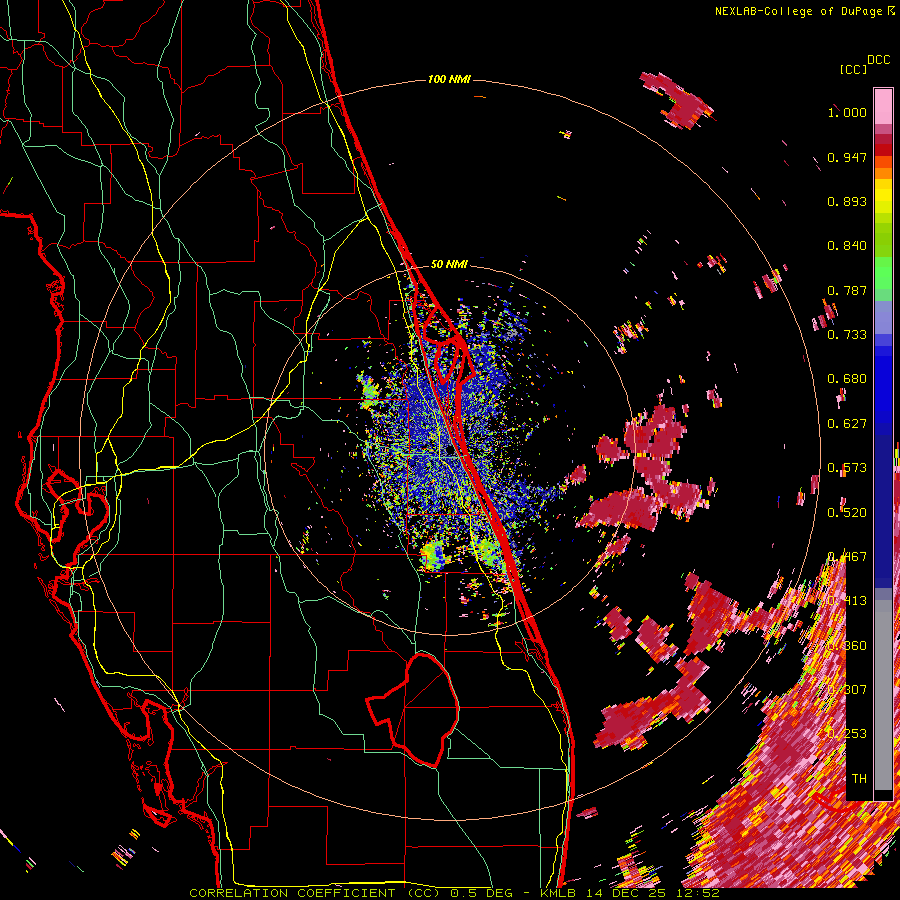The height and width of the screenshot is (900, 900).
Task: Click the KMLB station identifier in the caption
Action: (557, 893)
